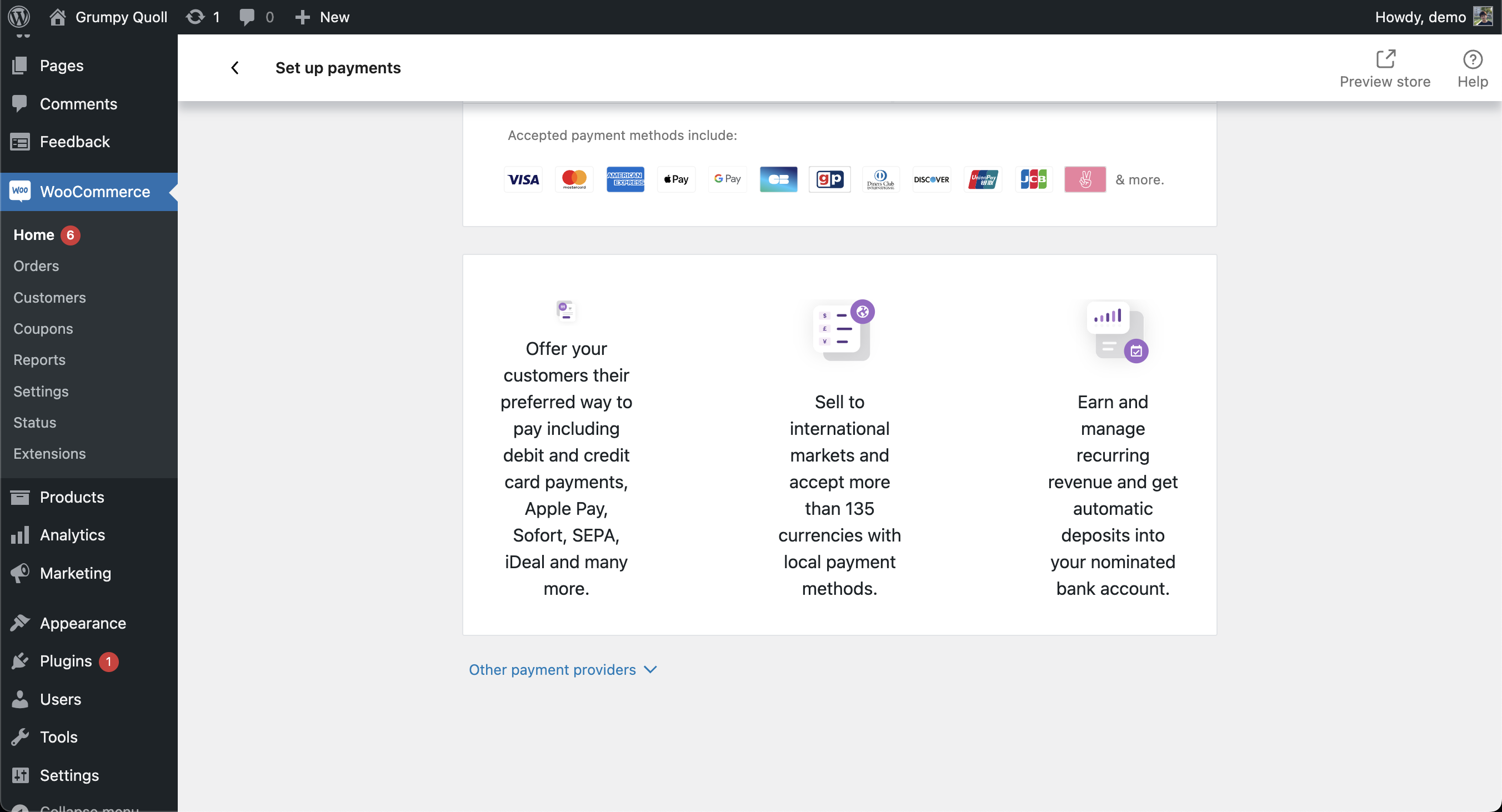Expand the Other payment providers section
Image resolution: width=1502 pixels, height=812 pixels.
564,669
